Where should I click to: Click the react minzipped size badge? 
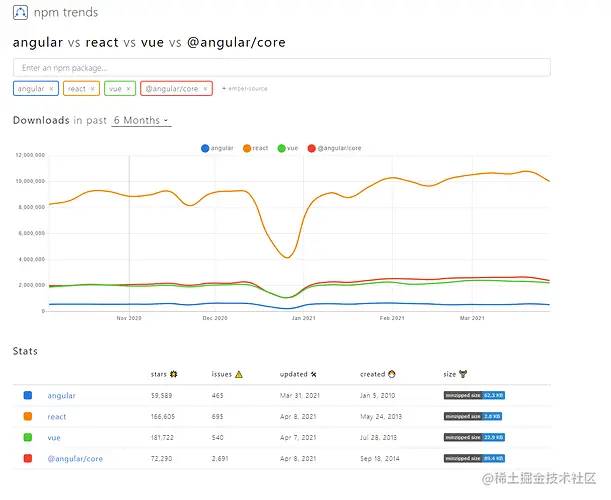coord(473,416)
